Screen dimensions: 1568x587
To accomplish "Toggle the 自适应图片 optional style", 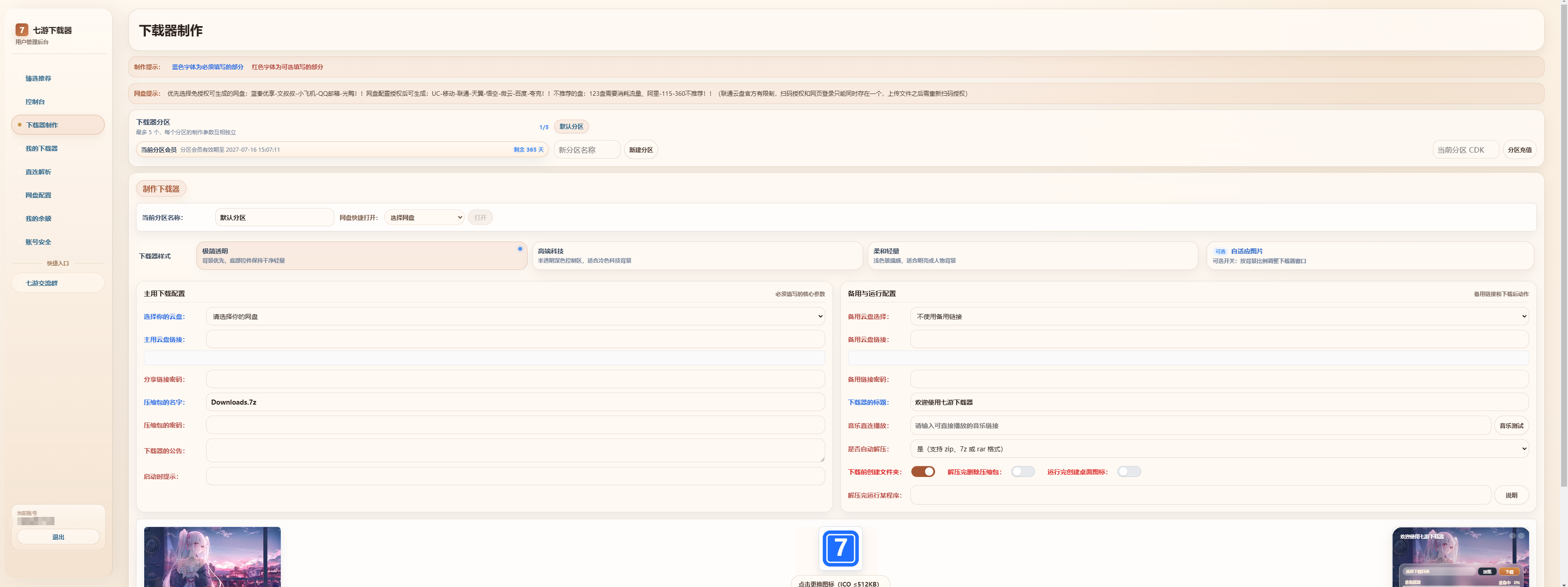I will (x=1370, y=256).
